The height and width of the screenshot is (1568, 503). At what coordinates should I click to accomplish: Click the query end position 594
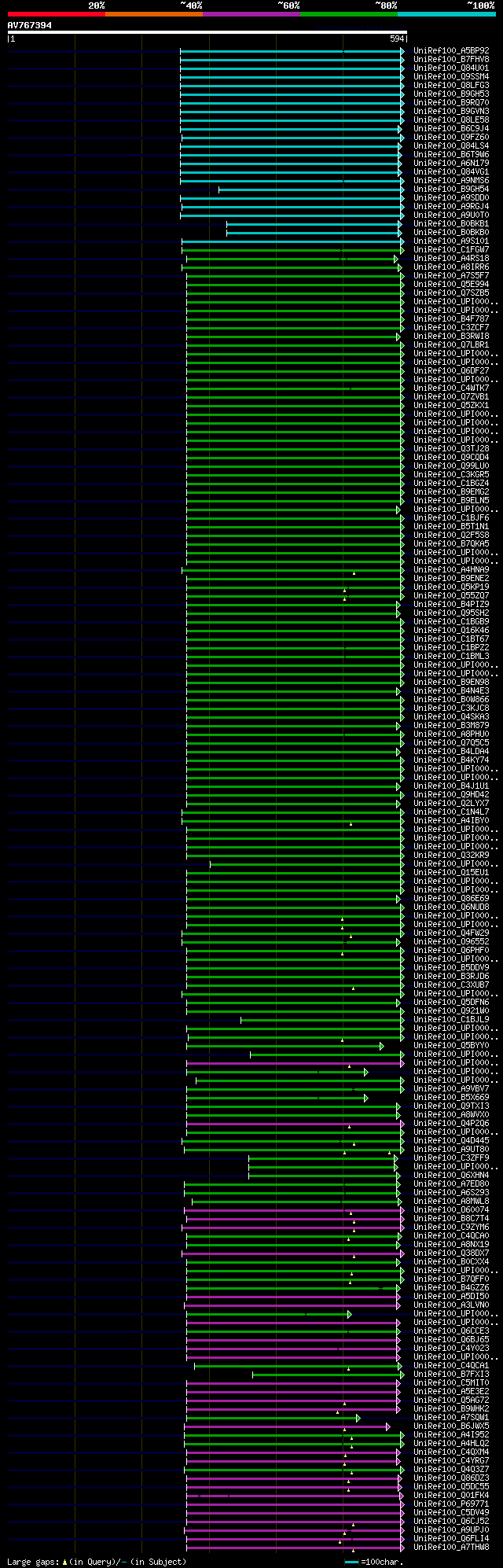point(397,39)
